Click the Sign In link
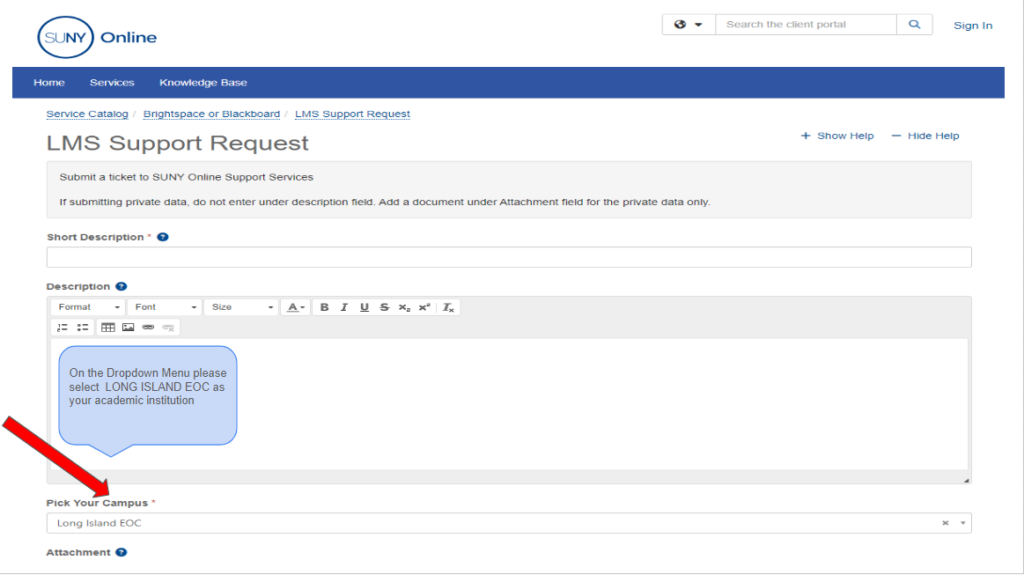Viewport: 1024px width, 575px height. (972, 26)
